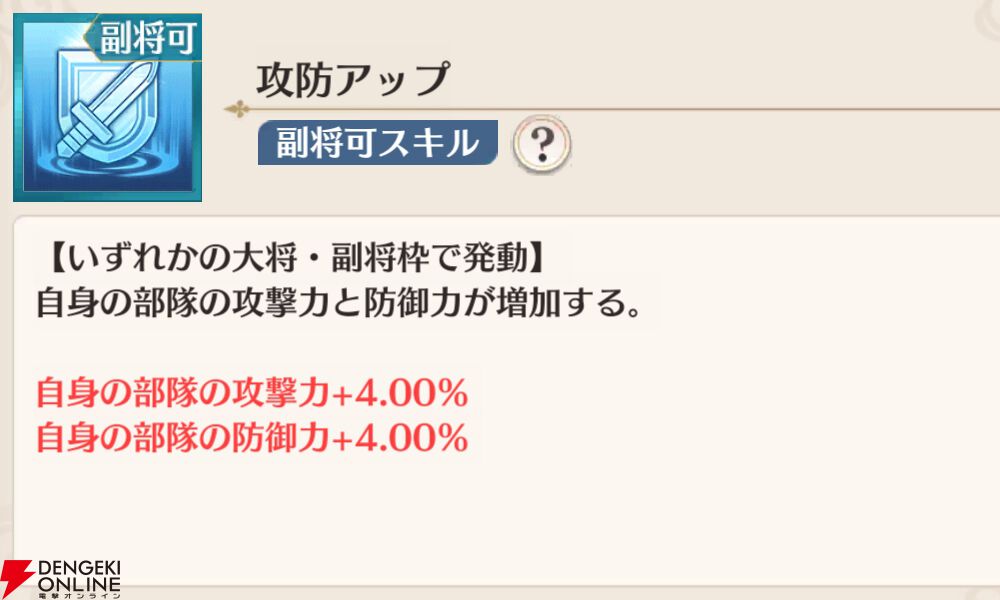Click the DENGEKI ONLINE watermark text

click(x=80, y=575)
